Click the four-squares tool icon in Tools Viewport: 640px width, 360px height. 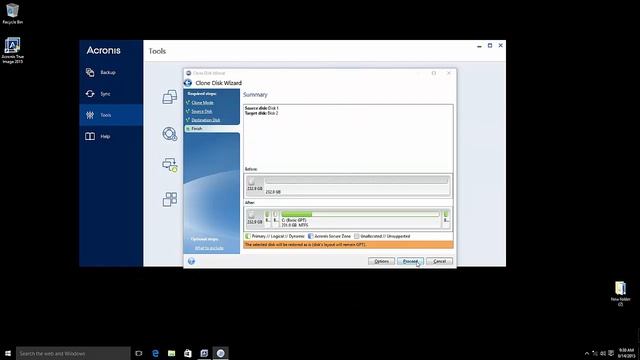(x=170, y=200)
